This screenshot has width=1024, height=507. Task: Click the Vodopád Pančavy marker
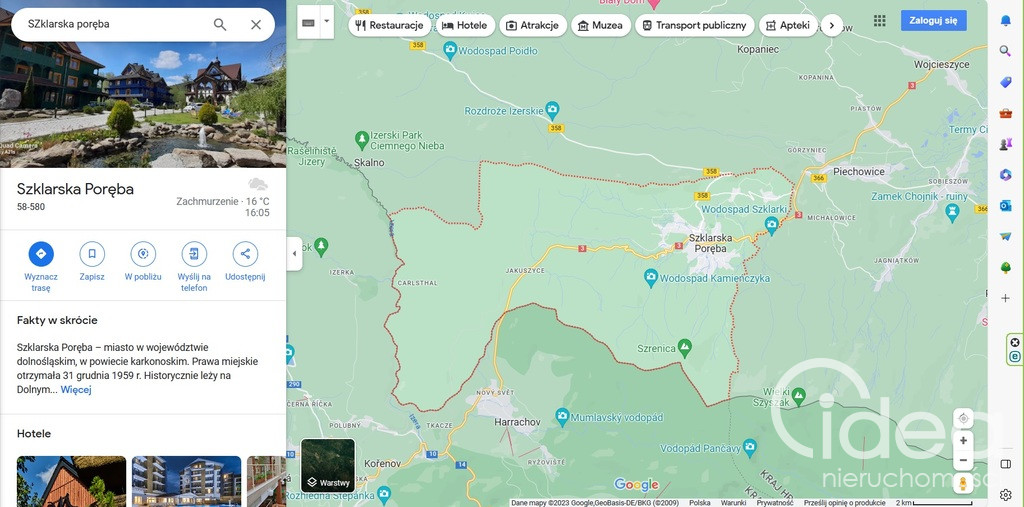pyautogui.click(x=750, y=448)
